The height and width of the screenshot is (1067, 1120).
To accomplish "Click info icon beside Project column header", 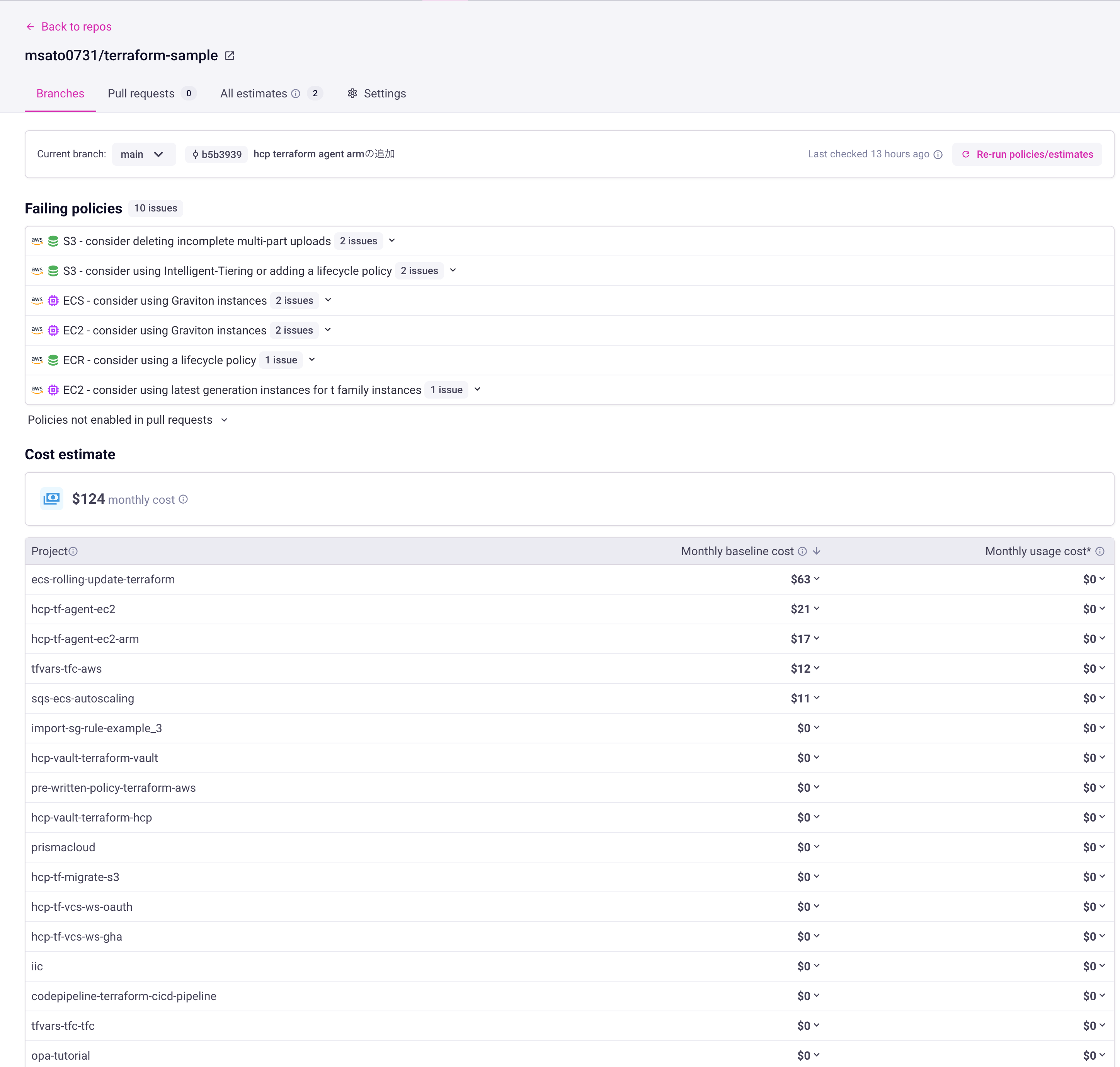I will click(x=73, y=551).
